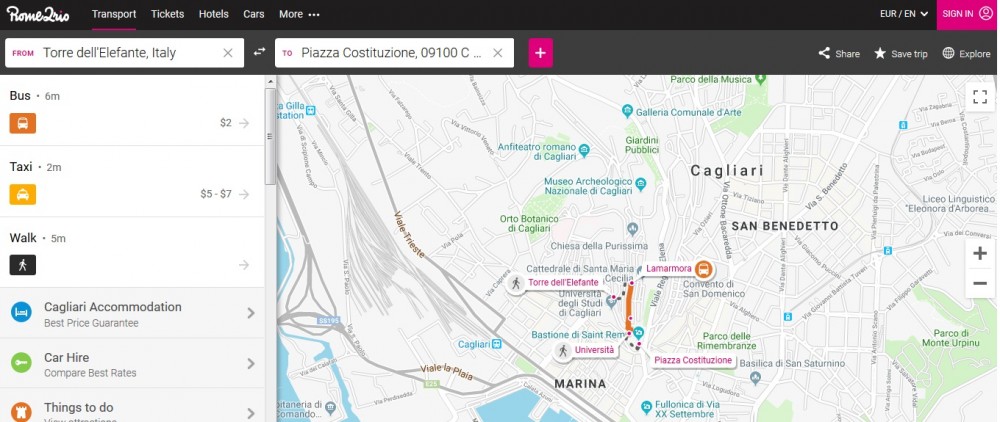The image size is (1000, 422).
Task: Click the Chiesa della Purissima map pin
Action: point(633,228)
